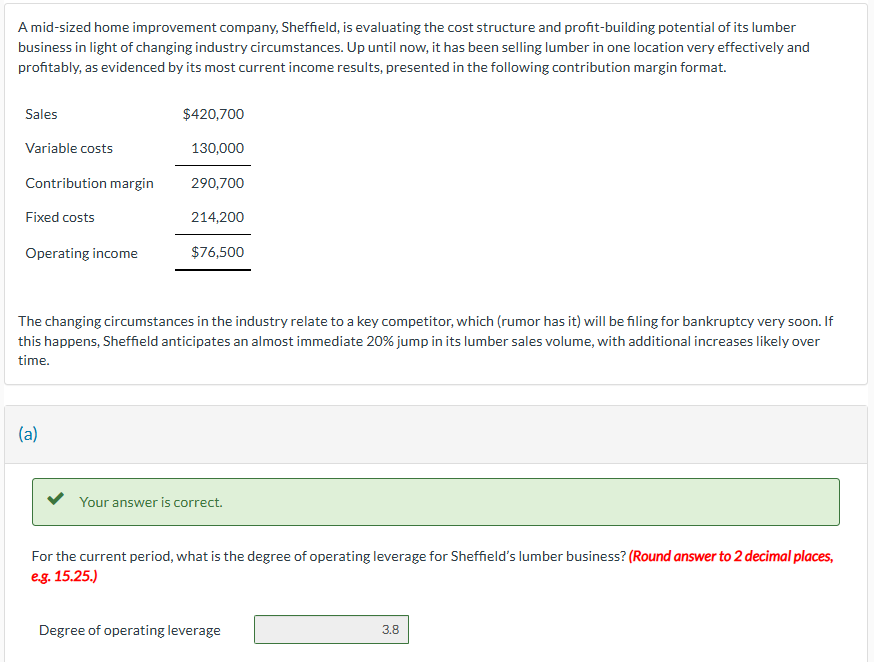
Task: Click the red "Round answer to 2 decimal places" note
Action: pyautogui.click(x=432, y=566)
